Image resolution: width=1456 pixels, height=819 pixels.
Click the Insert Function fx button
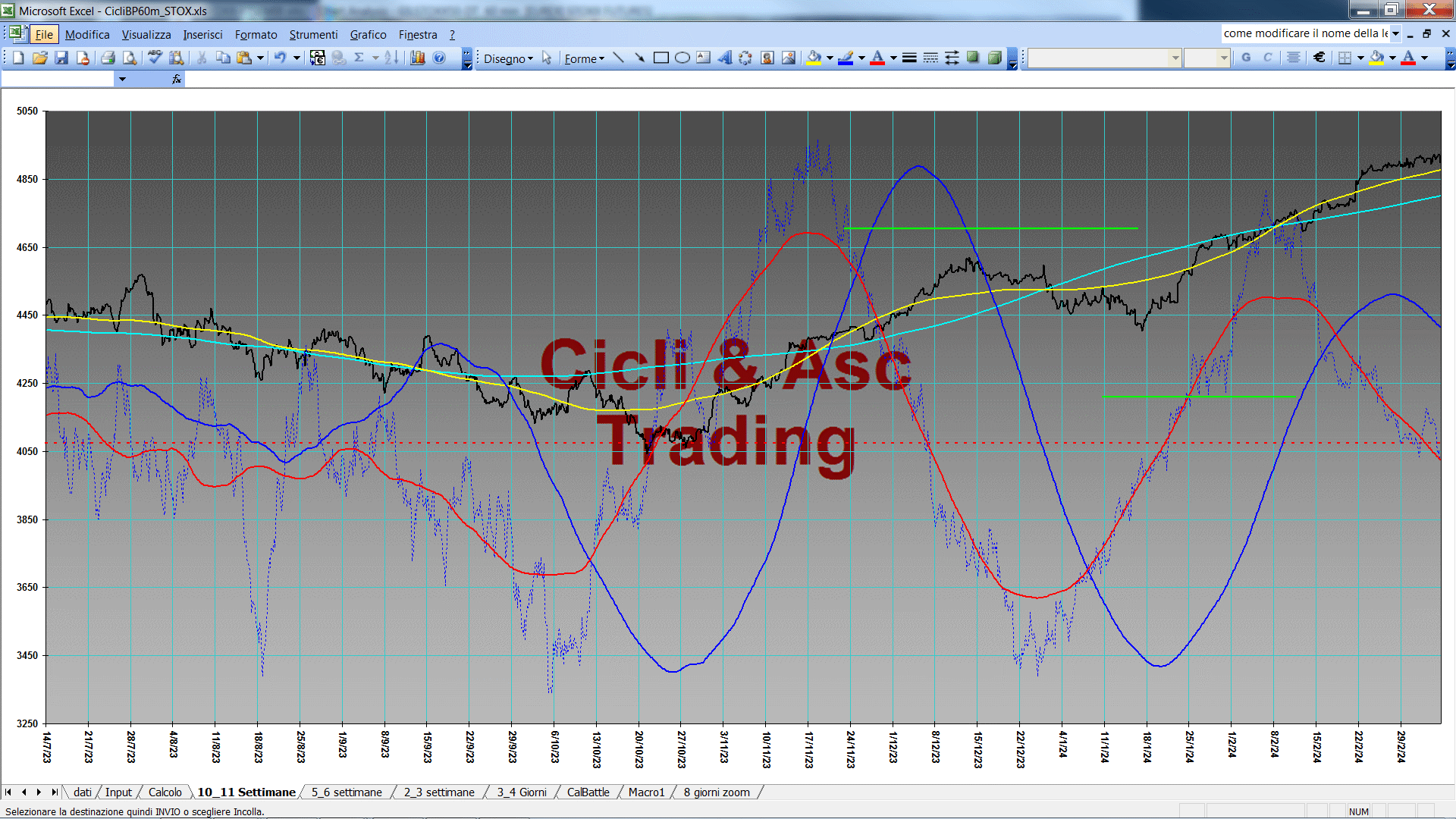tap(176, 79)
